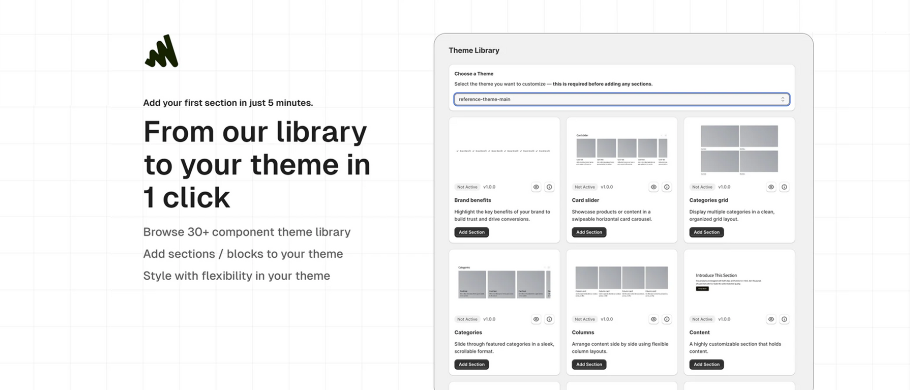The height and width of the screenshot is (390, 910).
Task: Click the text Browse 30+ component theme library
Action: click(247, 232)
